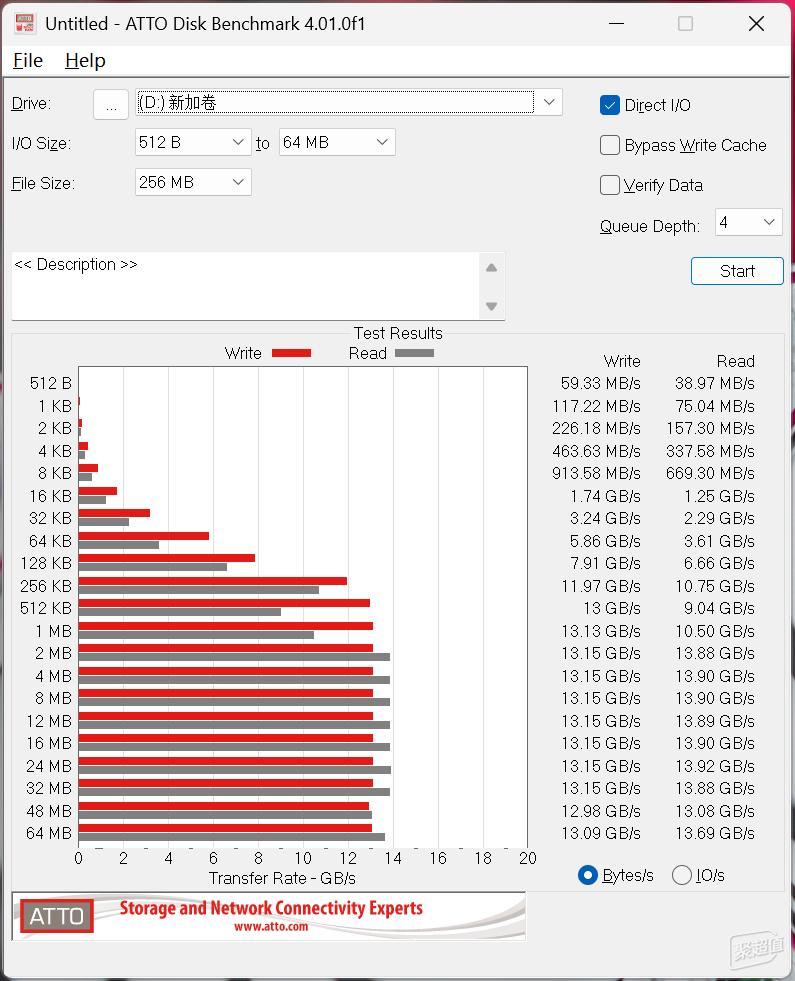
Task: Open the Help menu
Action: (85, 61)
